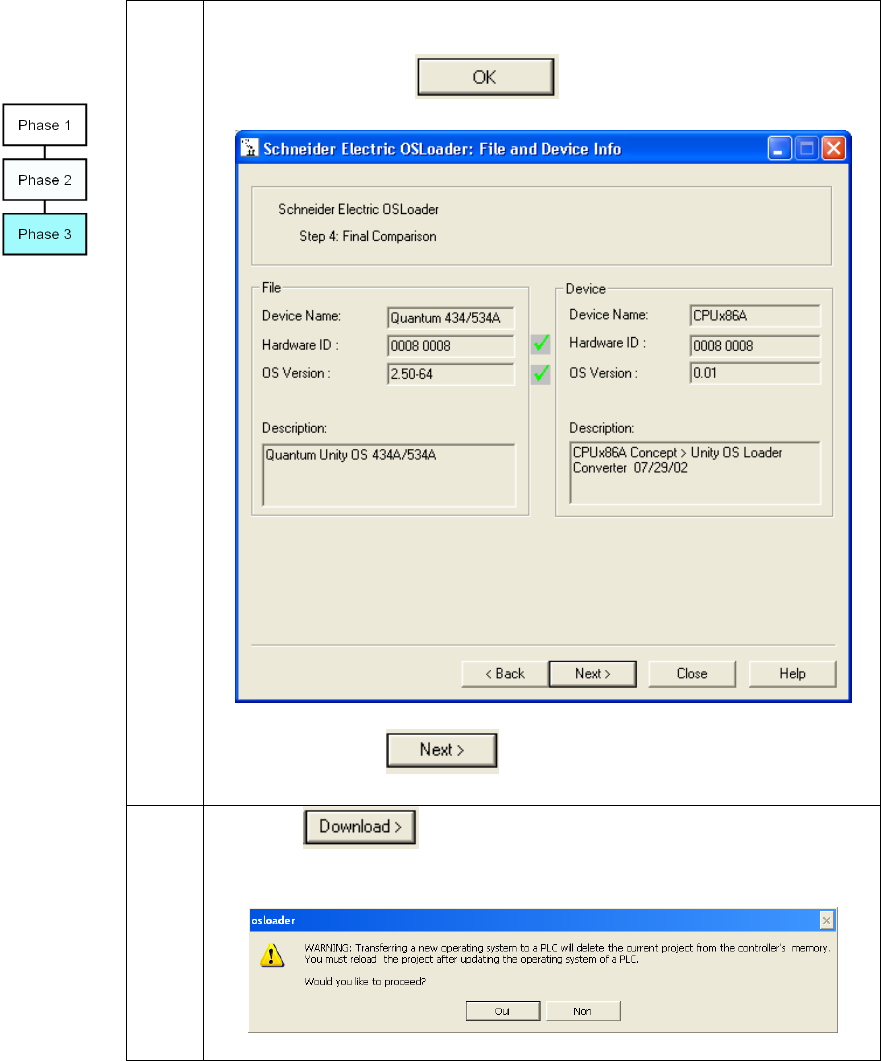Image resolution: width=881 pixels, height=1061 pixels.
Task: Select the highlighted Phase 3 box
Action: 45,234
